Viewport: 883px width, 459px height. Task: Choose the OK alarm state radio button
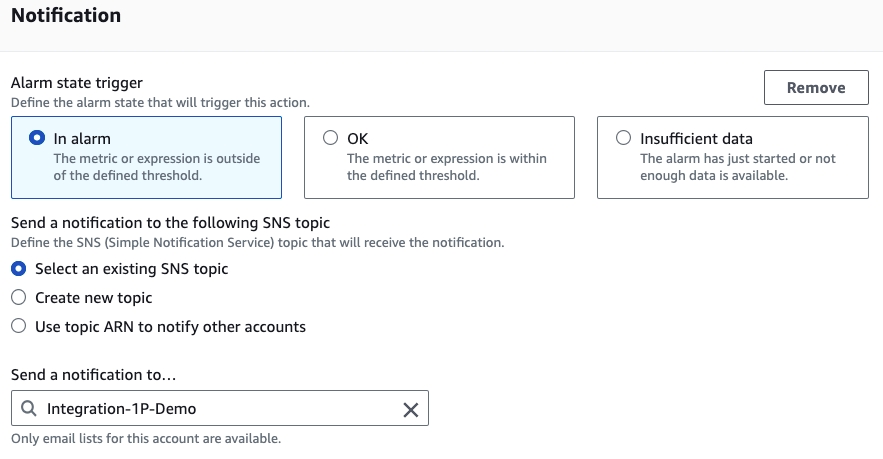coord(331,139)
